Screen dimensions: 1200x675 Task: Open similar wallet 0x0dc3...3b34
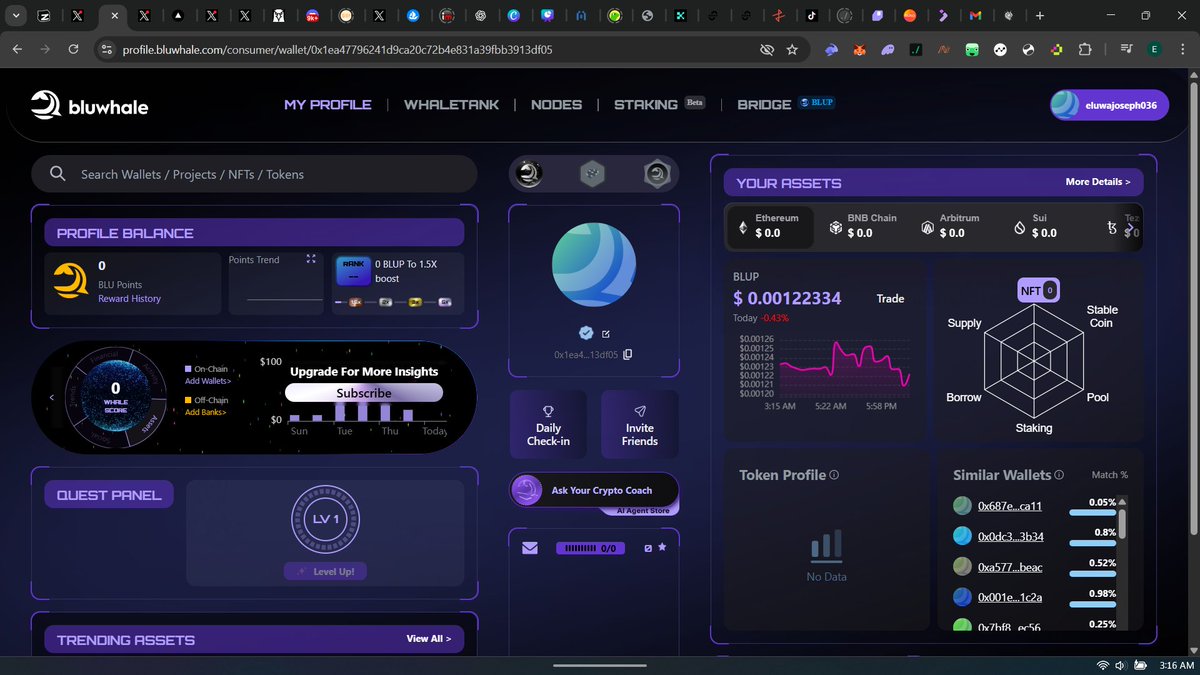(1010, 536)
